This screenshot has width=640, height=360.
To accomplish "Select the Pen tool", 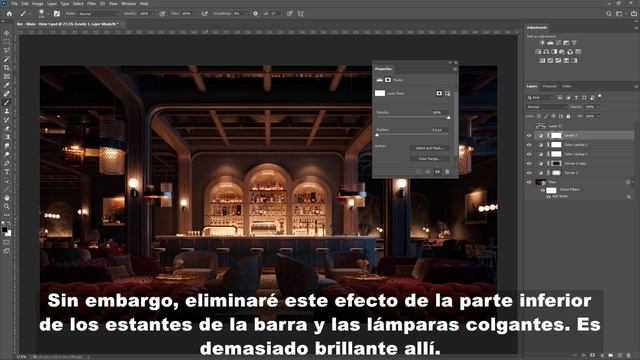I will coord(7,163).
